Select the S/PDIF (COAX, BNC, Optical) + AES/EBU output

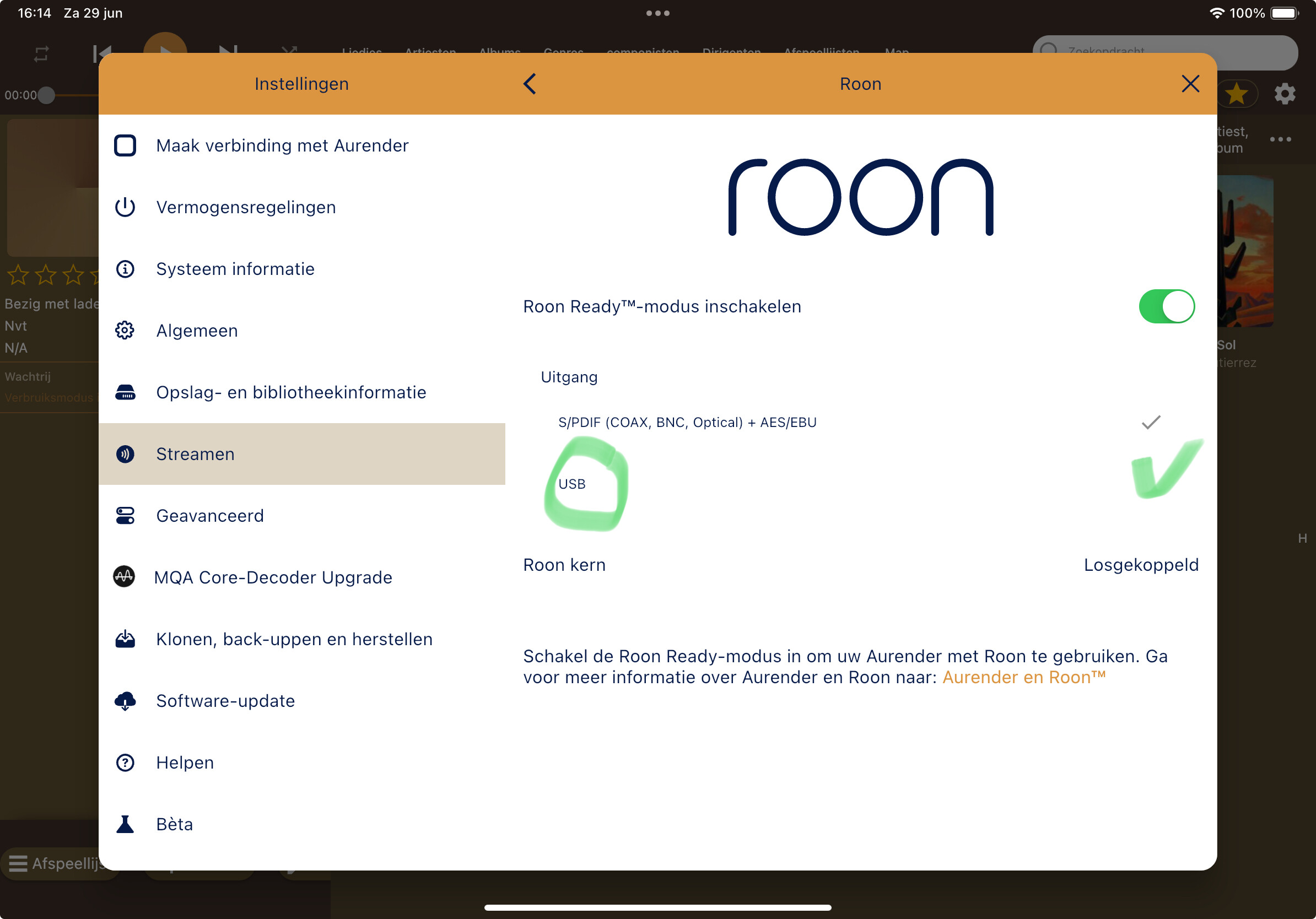(860, 422)
